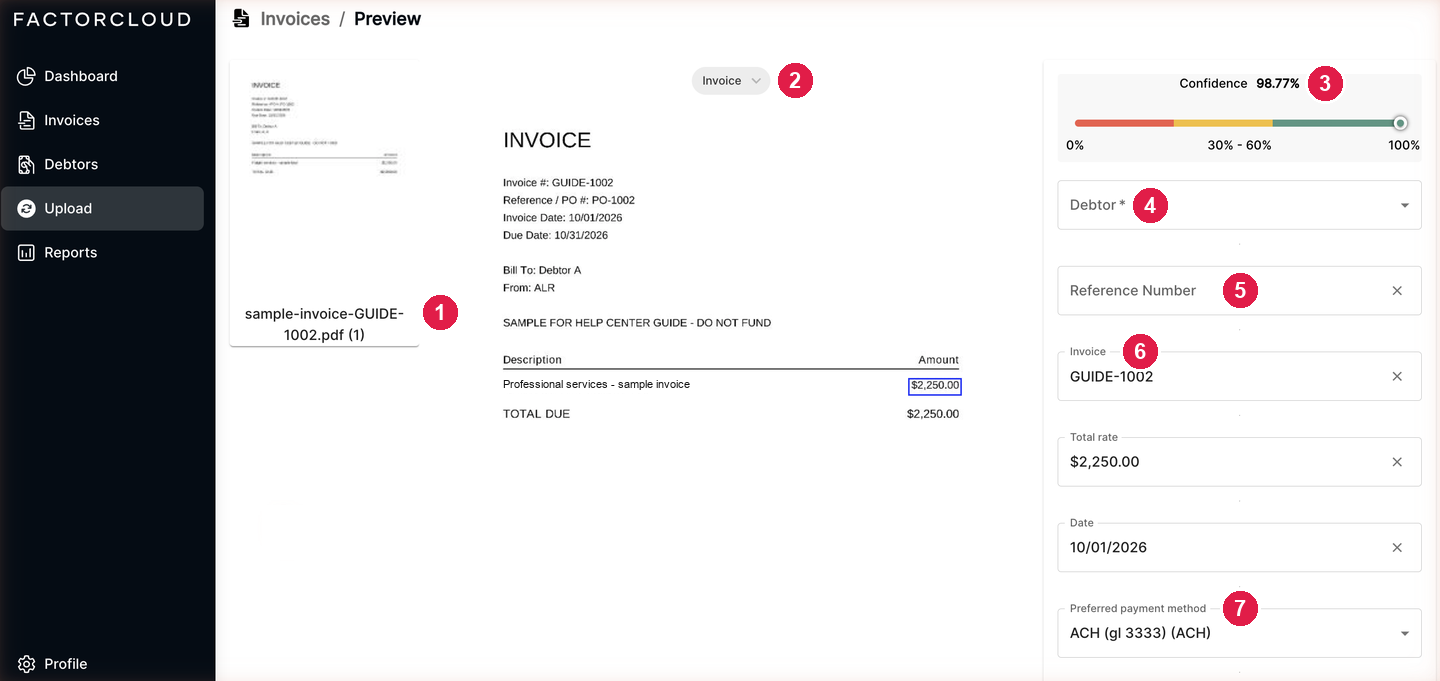Click the 'Bill To: Debtor A' text

pos(542,270)
